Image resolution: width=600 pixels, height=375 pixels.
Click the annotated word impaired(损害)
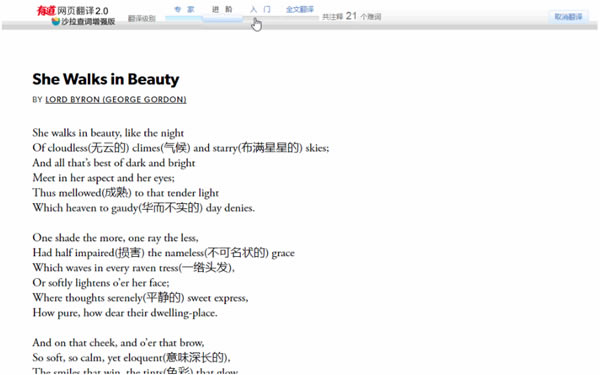(x=110, y=253)
